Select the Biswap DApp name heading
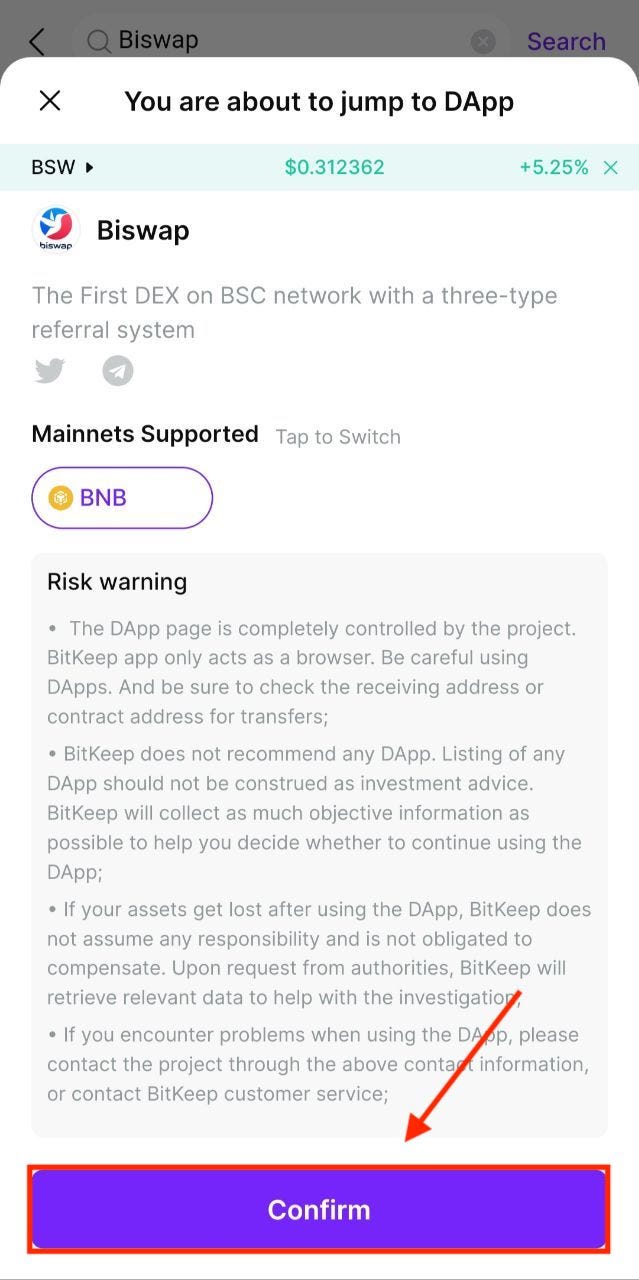This screenshot has width=639, height=1280. (x=143, y=230)
